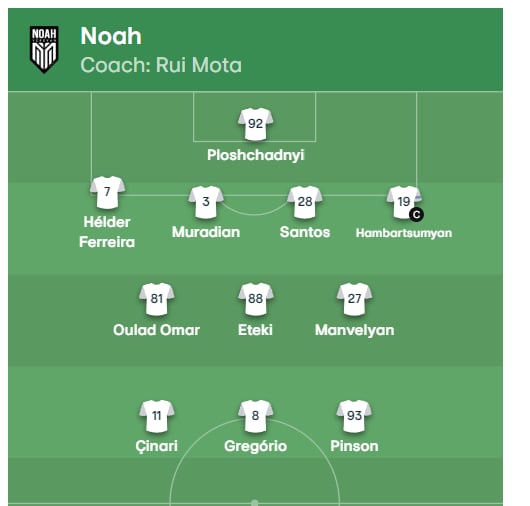Open Gregório player name
This screenshot has width=530, height=506.
coord(256,446)
